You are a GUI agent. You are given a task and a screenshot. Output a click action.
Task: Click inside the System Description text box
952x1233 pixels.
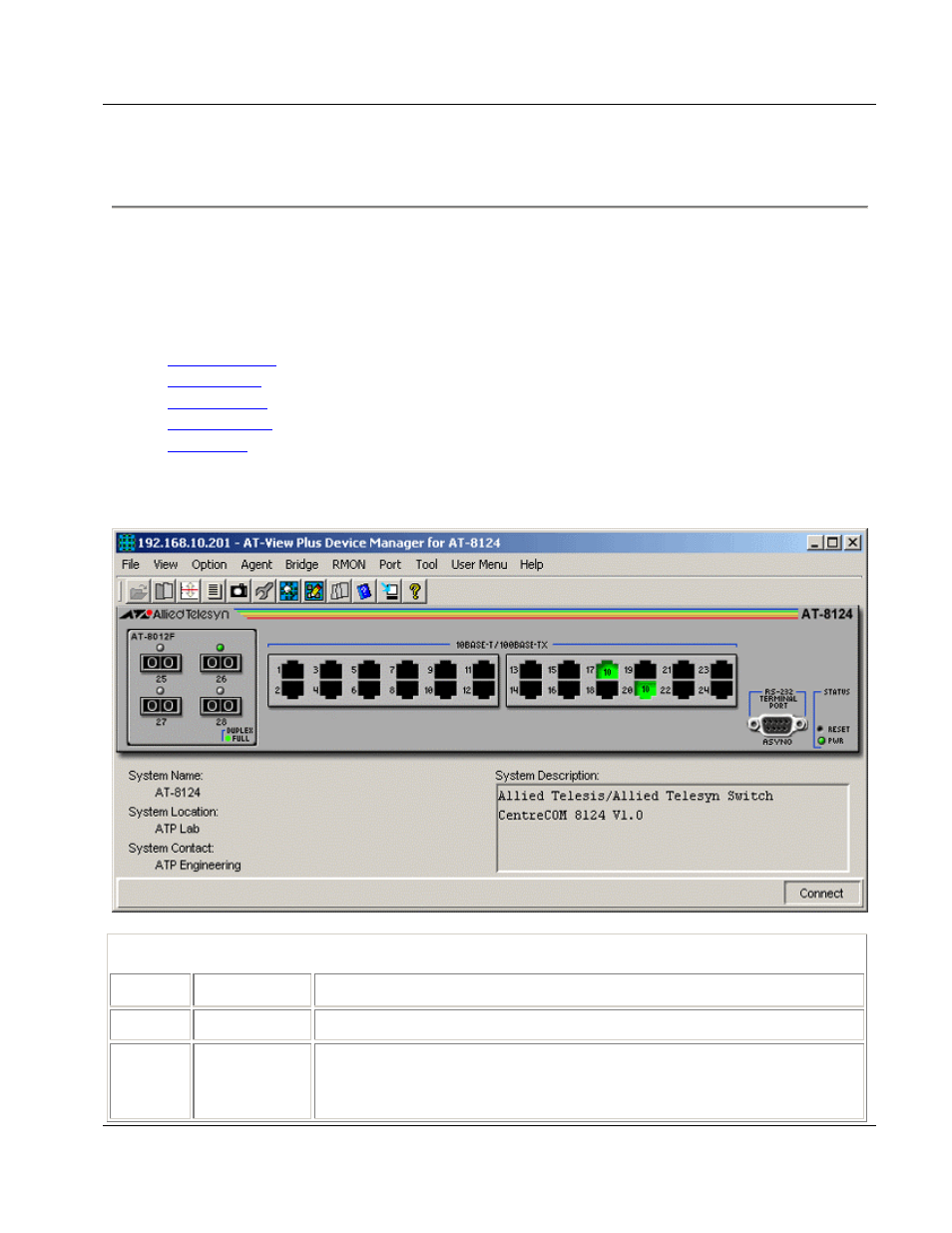tap(673, 828)
